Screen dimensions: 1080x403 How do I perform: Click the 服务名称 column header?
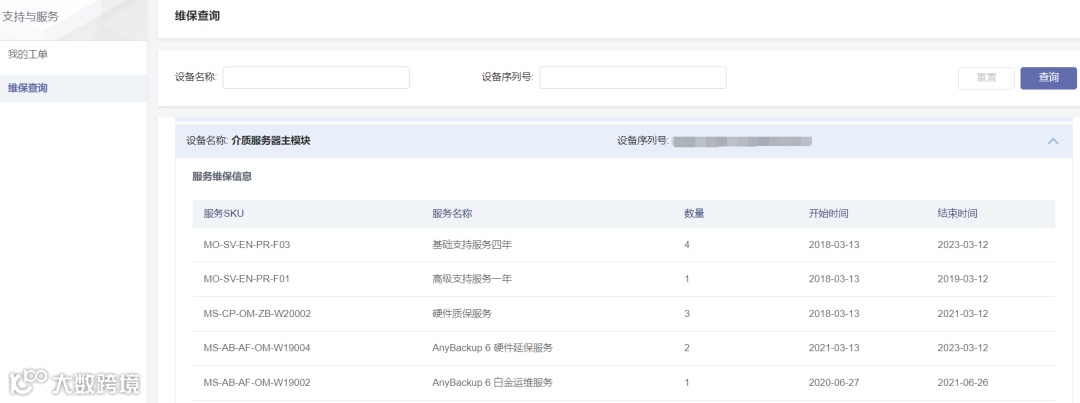click(452, 214)
